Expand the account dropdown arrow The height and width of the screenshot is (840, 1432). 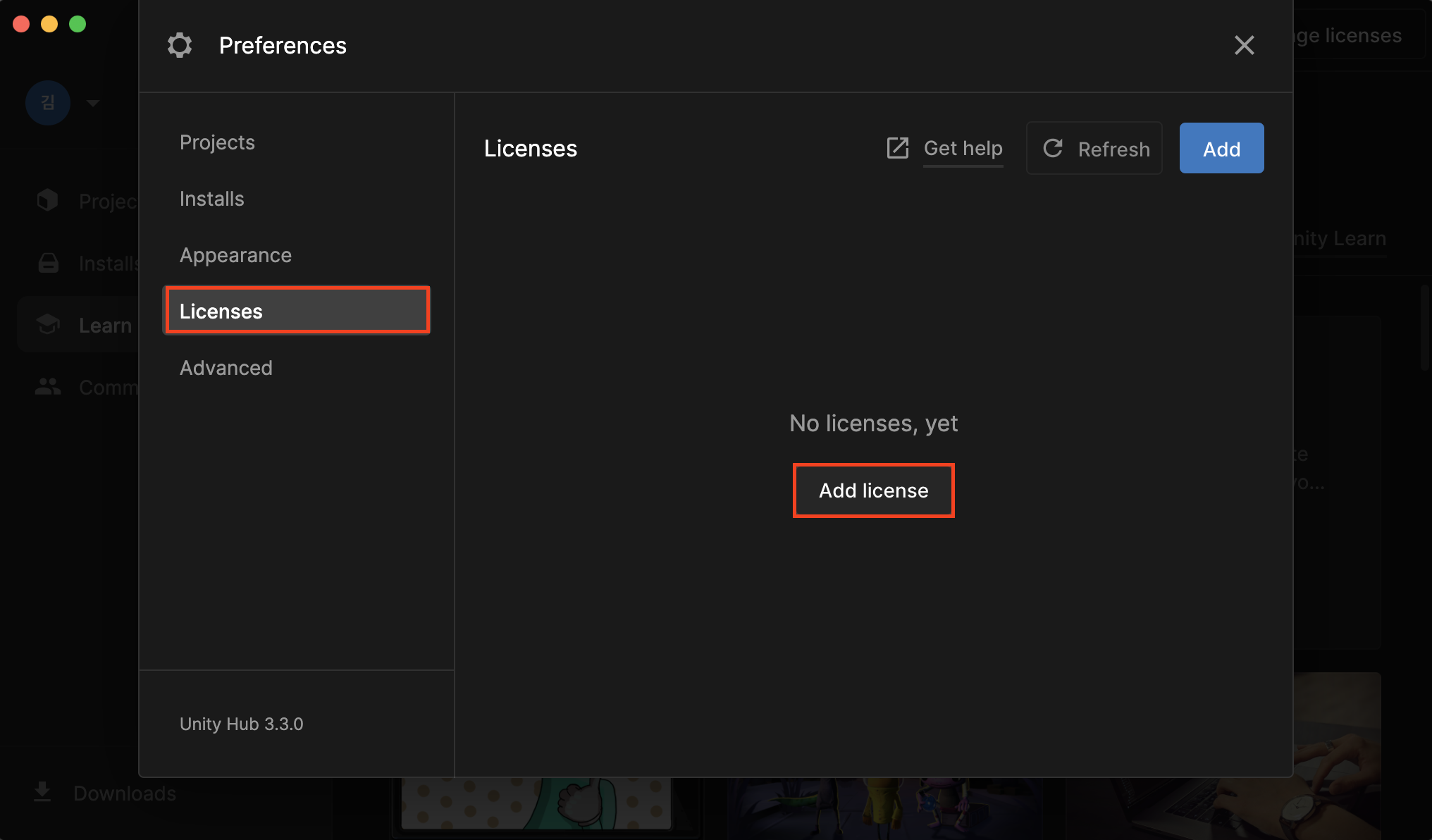click(x=92, y=103)
